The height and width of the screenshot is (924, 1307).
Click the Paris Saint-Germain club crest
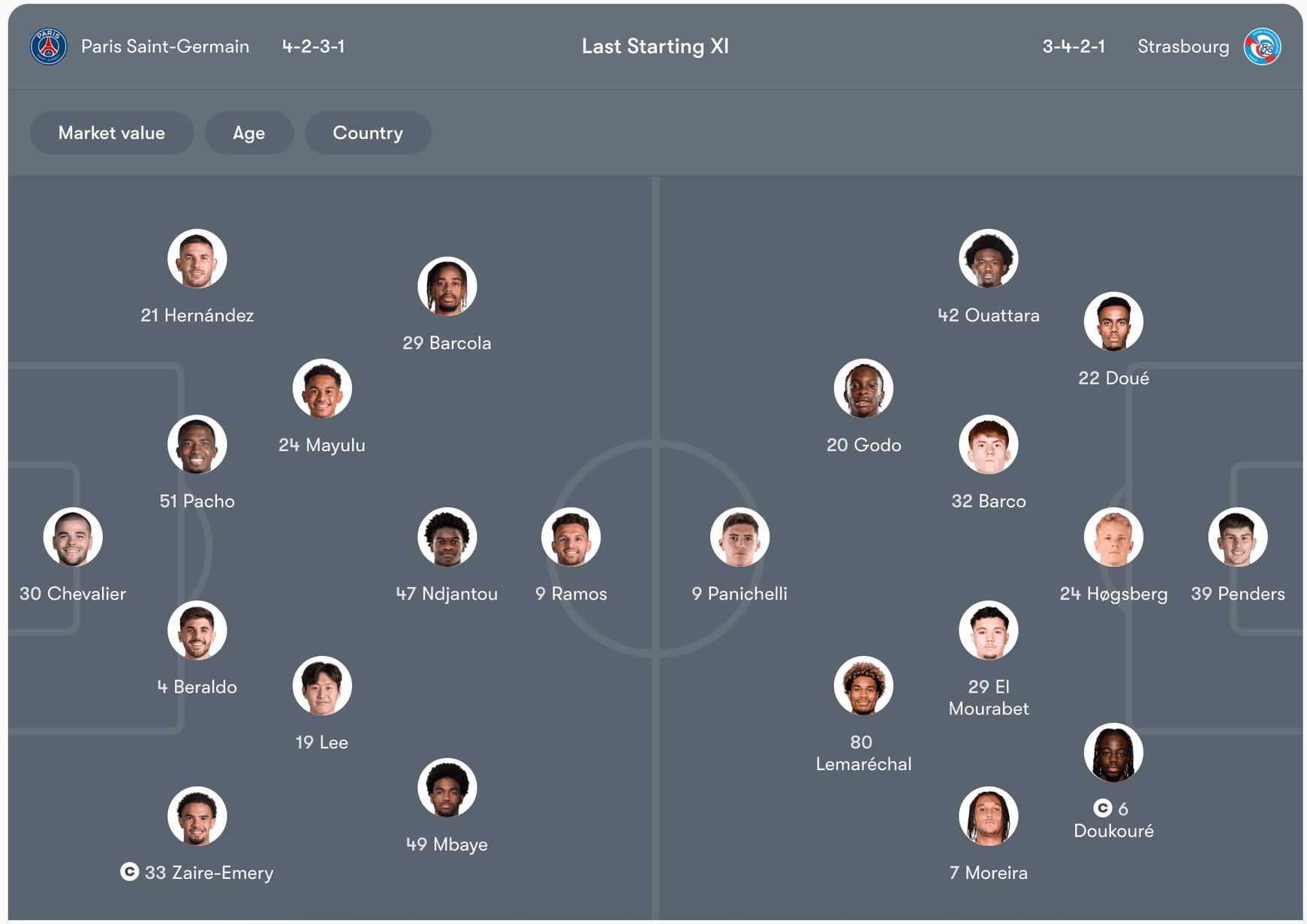49,47
